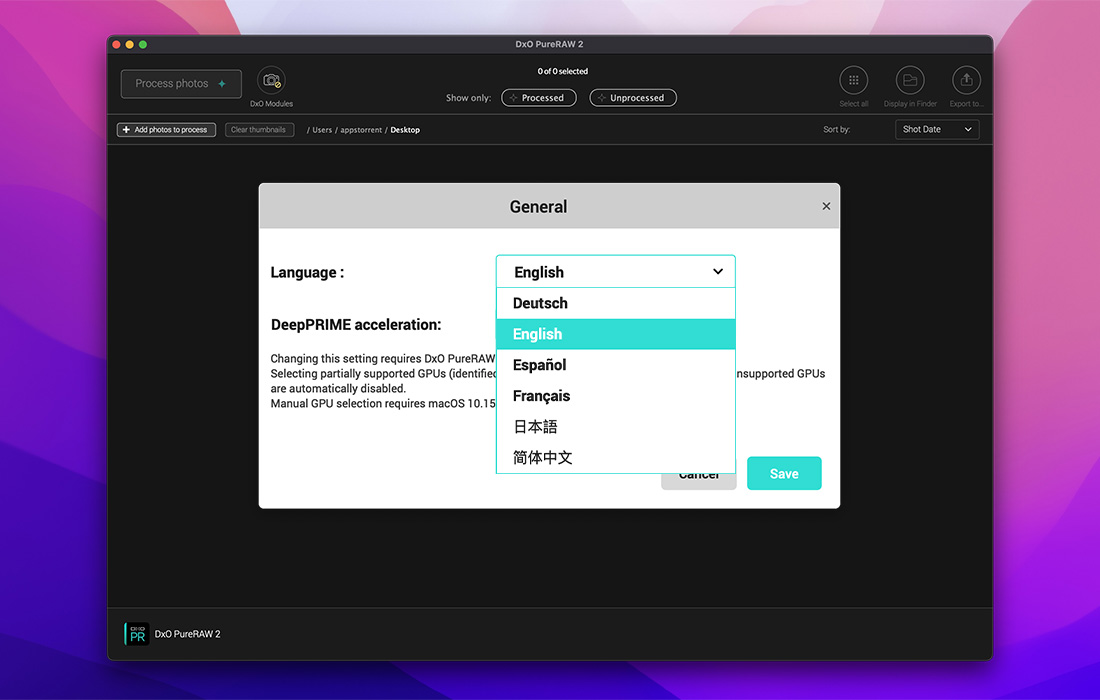Click the DxO PureRAW 2 logo icon
The height and width of the screenshot is (700, 1100).
137,634
